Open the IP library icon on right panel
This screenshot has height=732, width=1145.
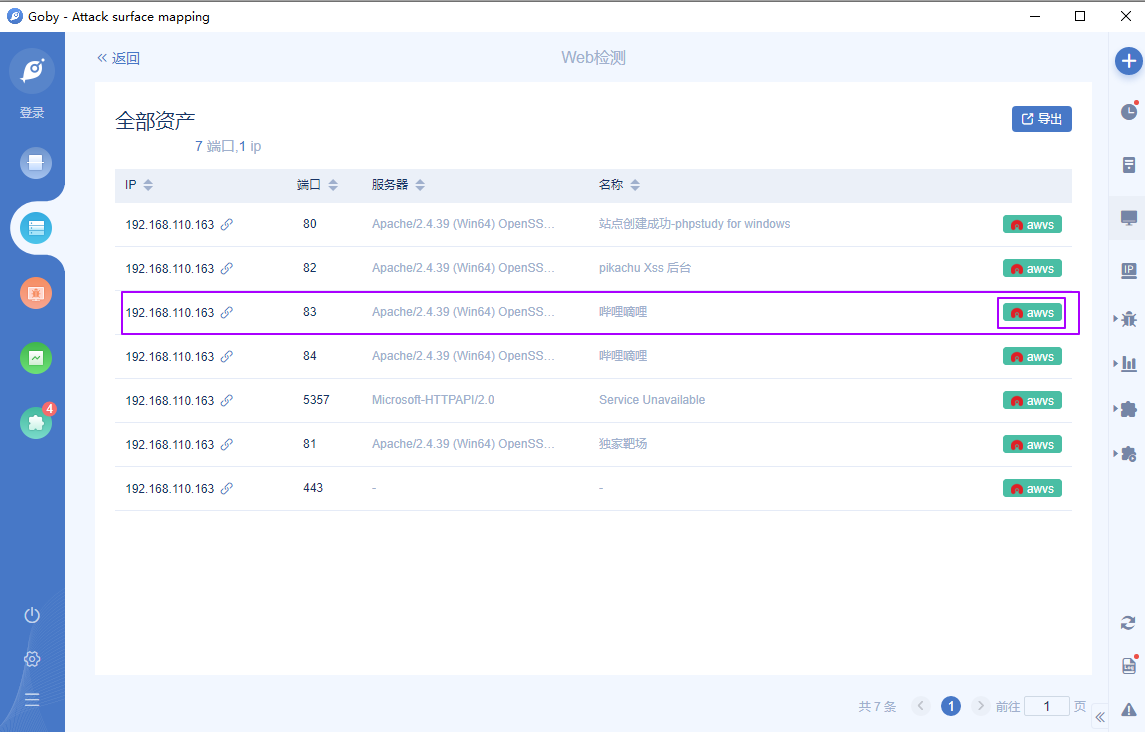(1129, 270)
